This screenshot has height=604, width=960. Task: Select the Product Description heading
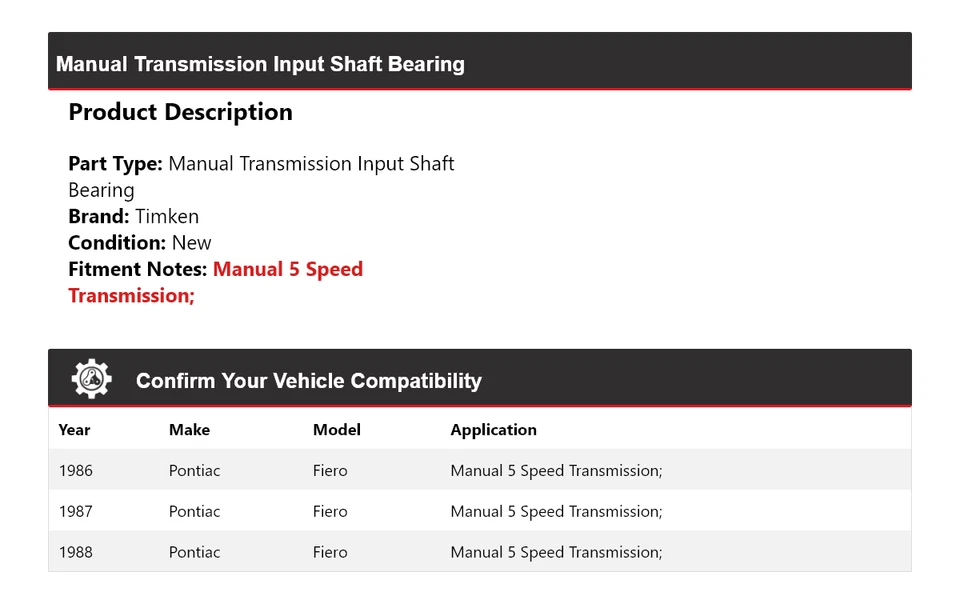[x=181, y=113]
